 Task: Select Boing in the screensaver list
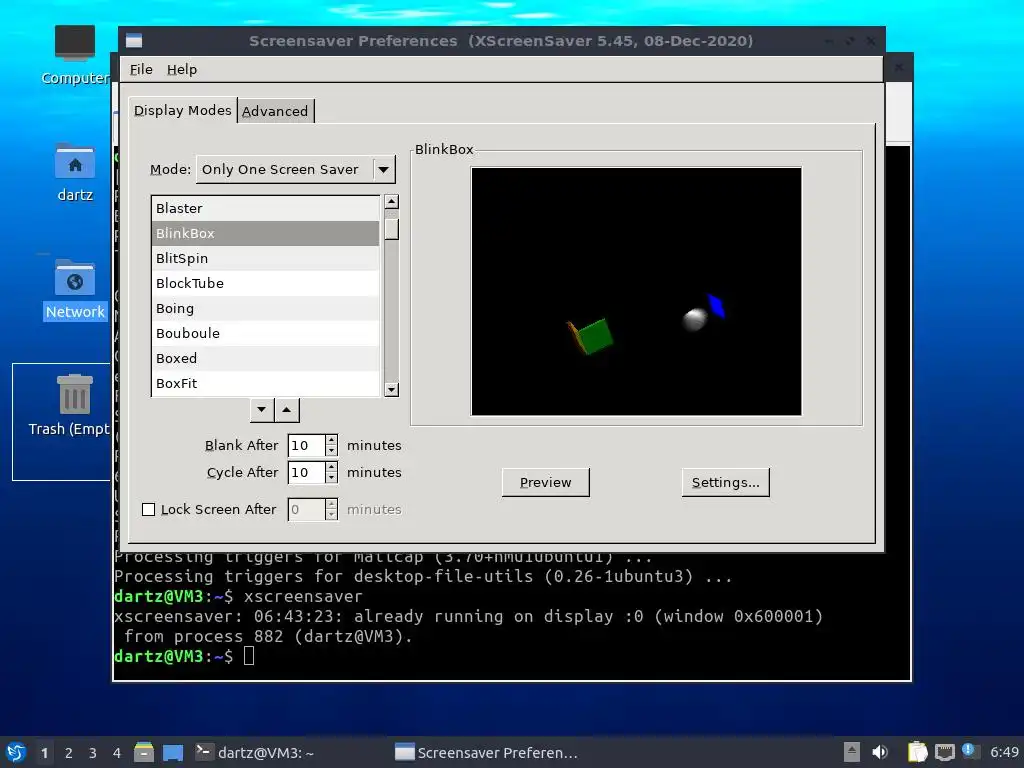(x=265, y=308)
